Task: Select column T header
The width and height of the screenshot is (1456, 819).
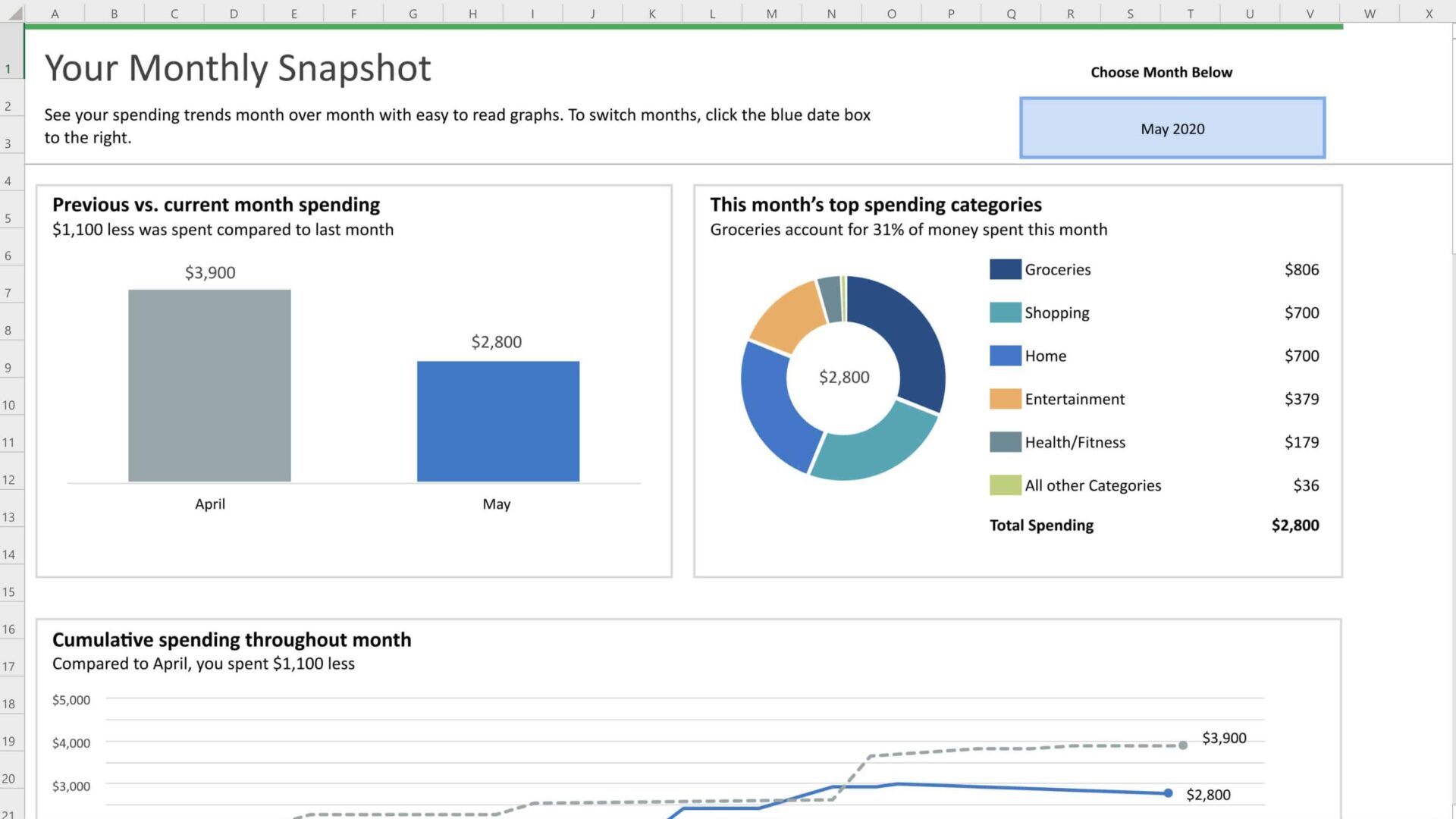Action: tap(1190, 13)
